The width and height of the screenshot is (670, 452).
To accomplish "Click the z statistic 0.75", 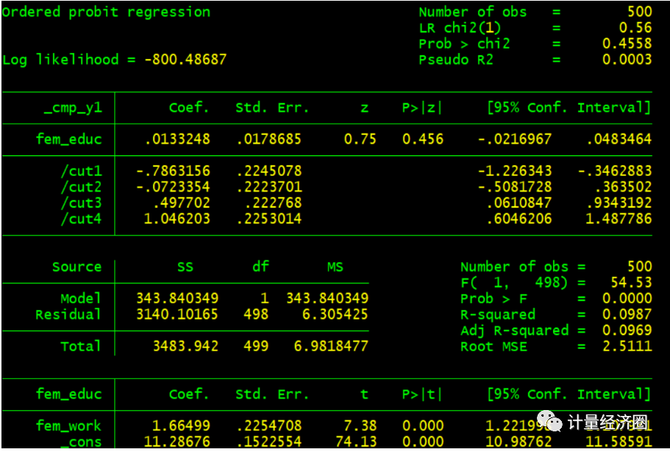I will tap(360, 139).
